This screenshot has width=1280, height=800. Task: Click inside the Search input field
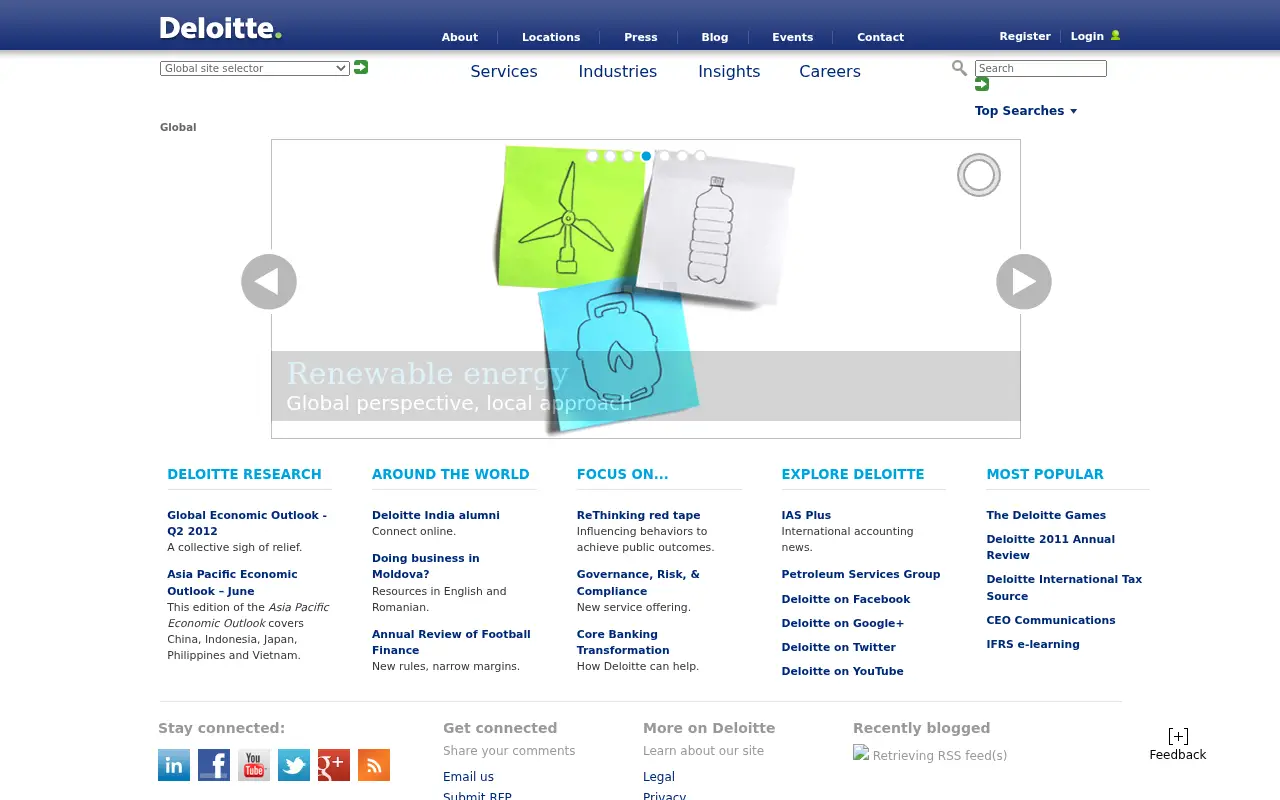1041,68
